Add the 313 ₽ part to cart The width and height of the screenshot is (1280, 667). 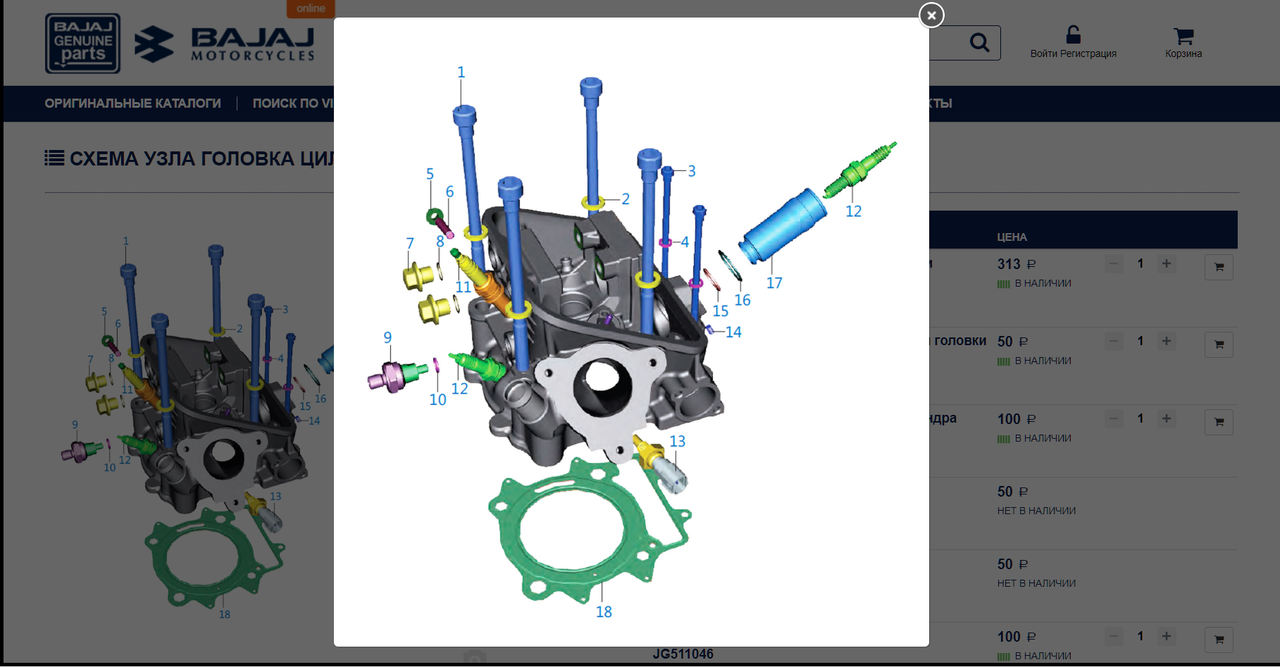pos(1218,267)
